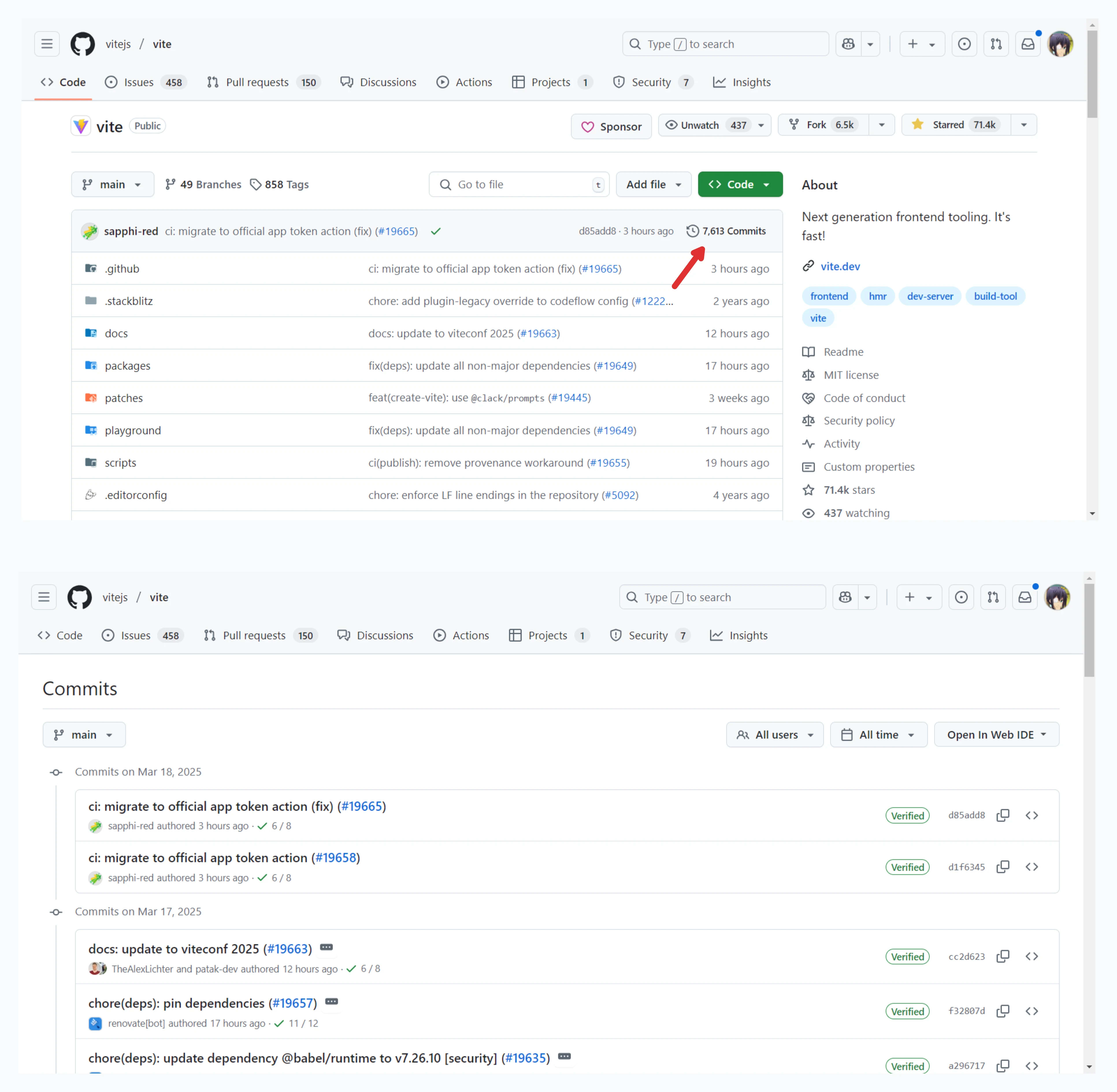
Task: Expand commit message for pin dependencies #19657
Action: pos(332,1001)
